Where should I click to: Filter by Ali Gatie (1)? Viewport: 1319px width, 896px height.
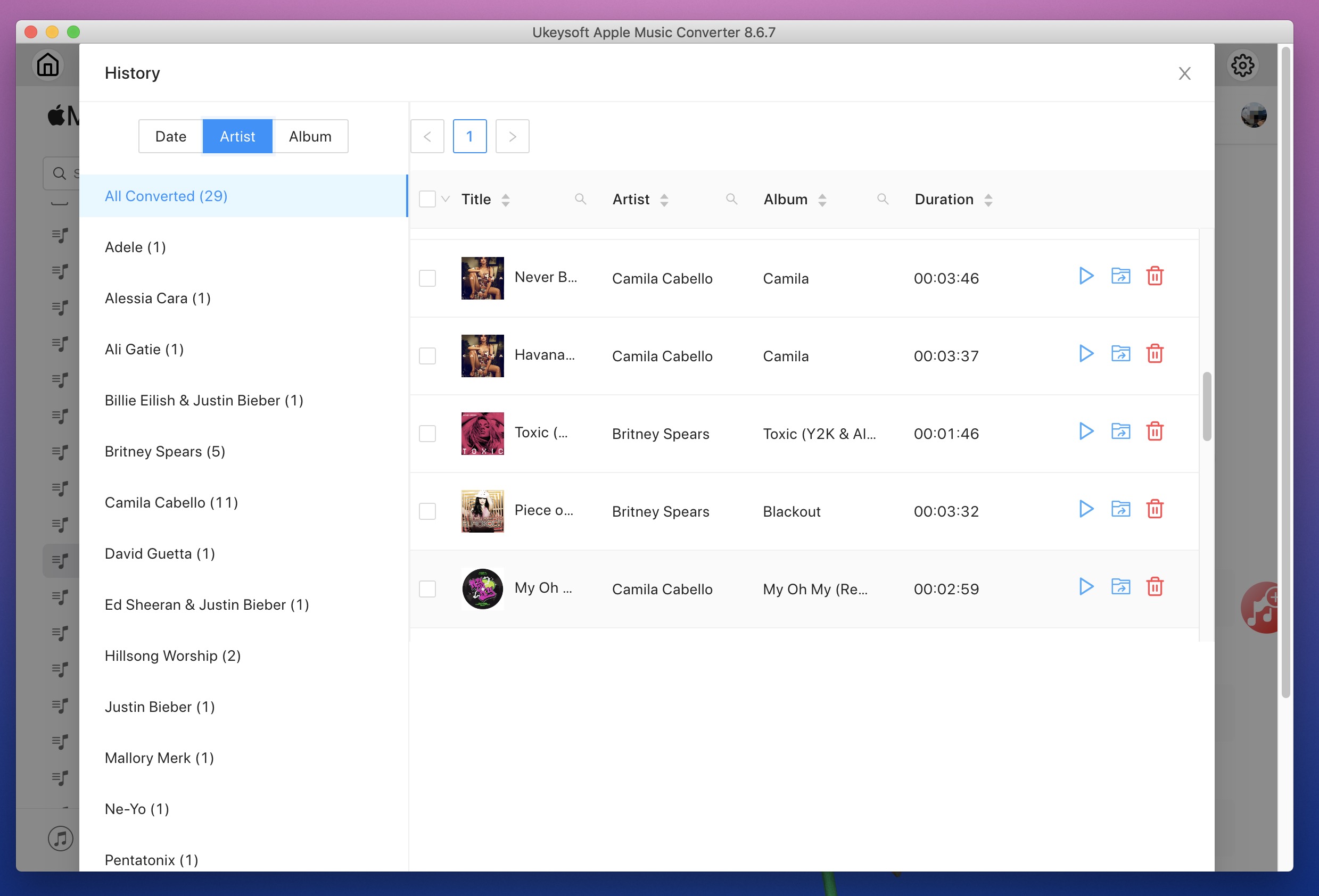[243, 350]
